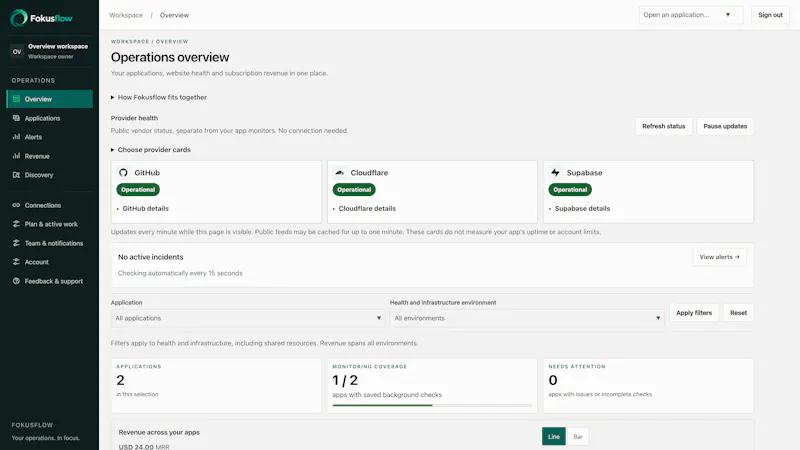Click the Feedback & support icon
Viewport: 800px width, 450px height.
click(16, 281)
